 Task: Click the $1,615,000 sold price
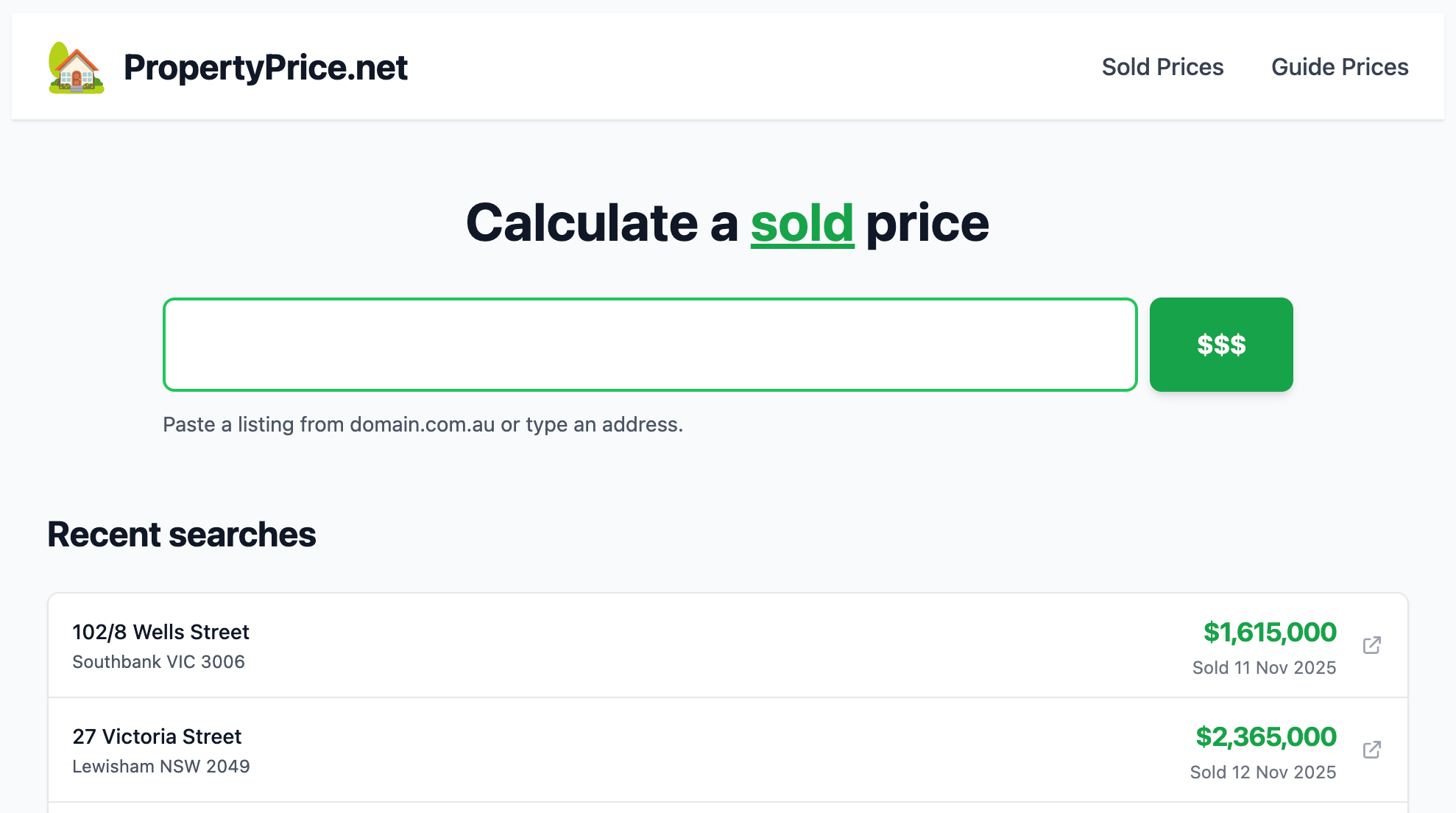tap(1270, 632)
